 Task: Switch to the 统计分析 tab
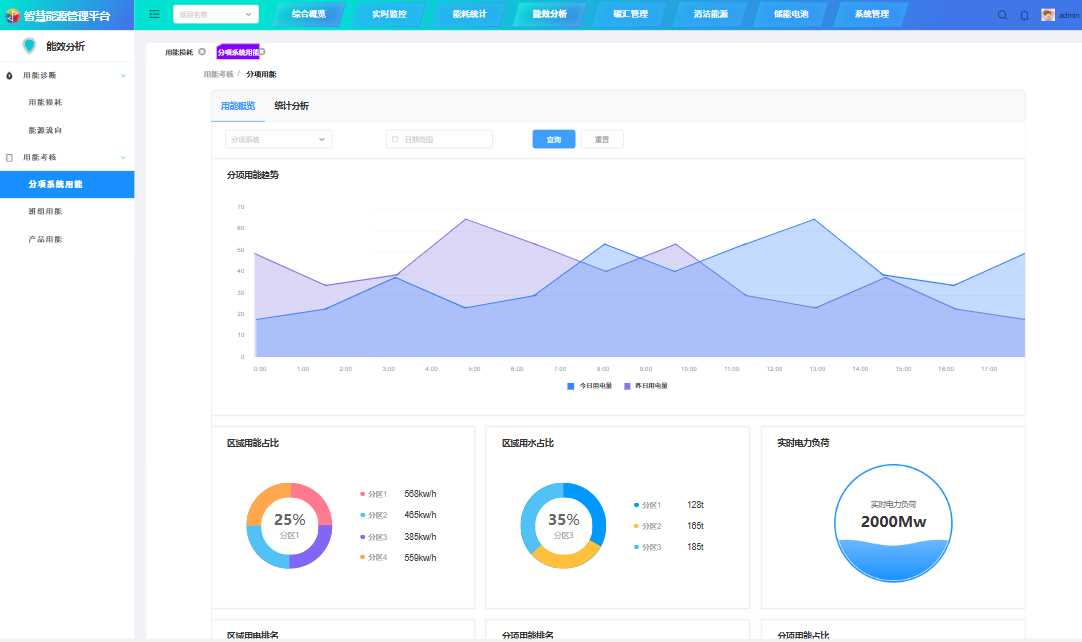[x=291, y=106]
